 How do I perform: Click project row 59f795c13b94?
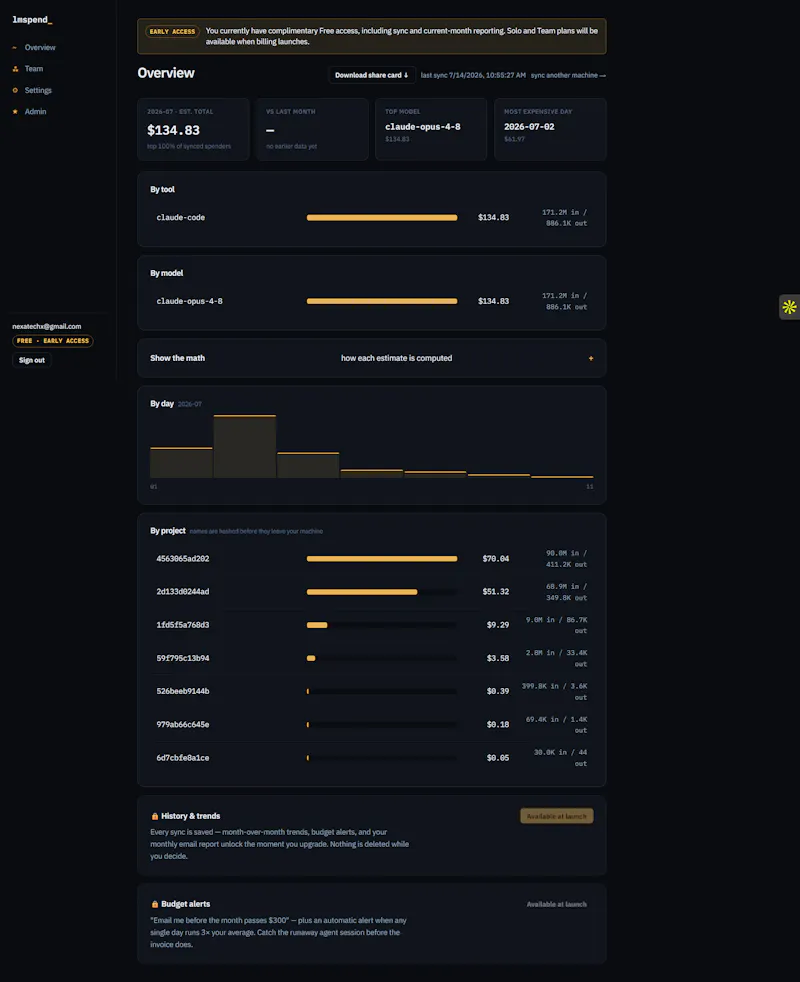(x=372, y=658)
